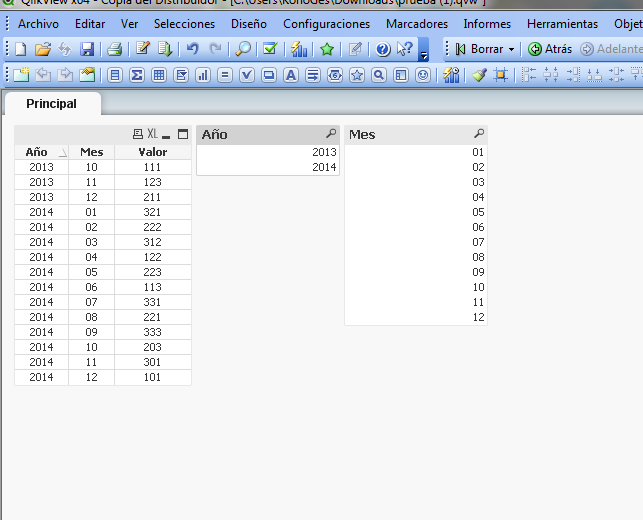Open search in the Año list box
This screenshot has width=643, height=520.
pos(331,133)
